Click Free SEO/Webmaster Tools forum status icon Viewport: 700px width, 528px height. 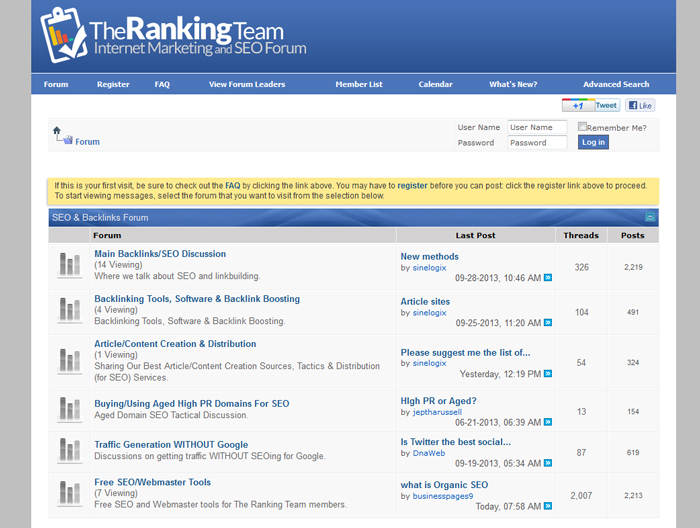[69, 492]
